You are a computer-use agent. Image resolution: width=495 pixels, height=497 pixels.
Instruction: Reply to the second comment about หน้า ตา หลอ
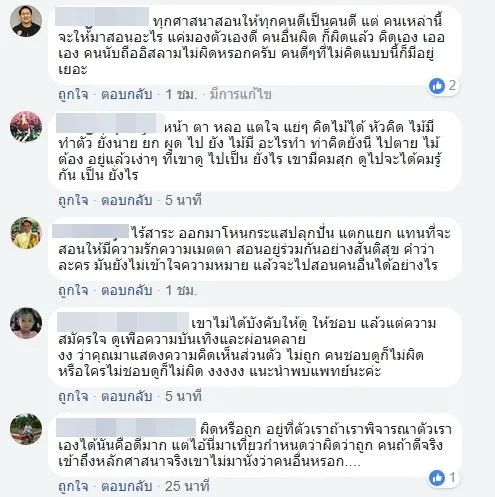pos(127,200)
